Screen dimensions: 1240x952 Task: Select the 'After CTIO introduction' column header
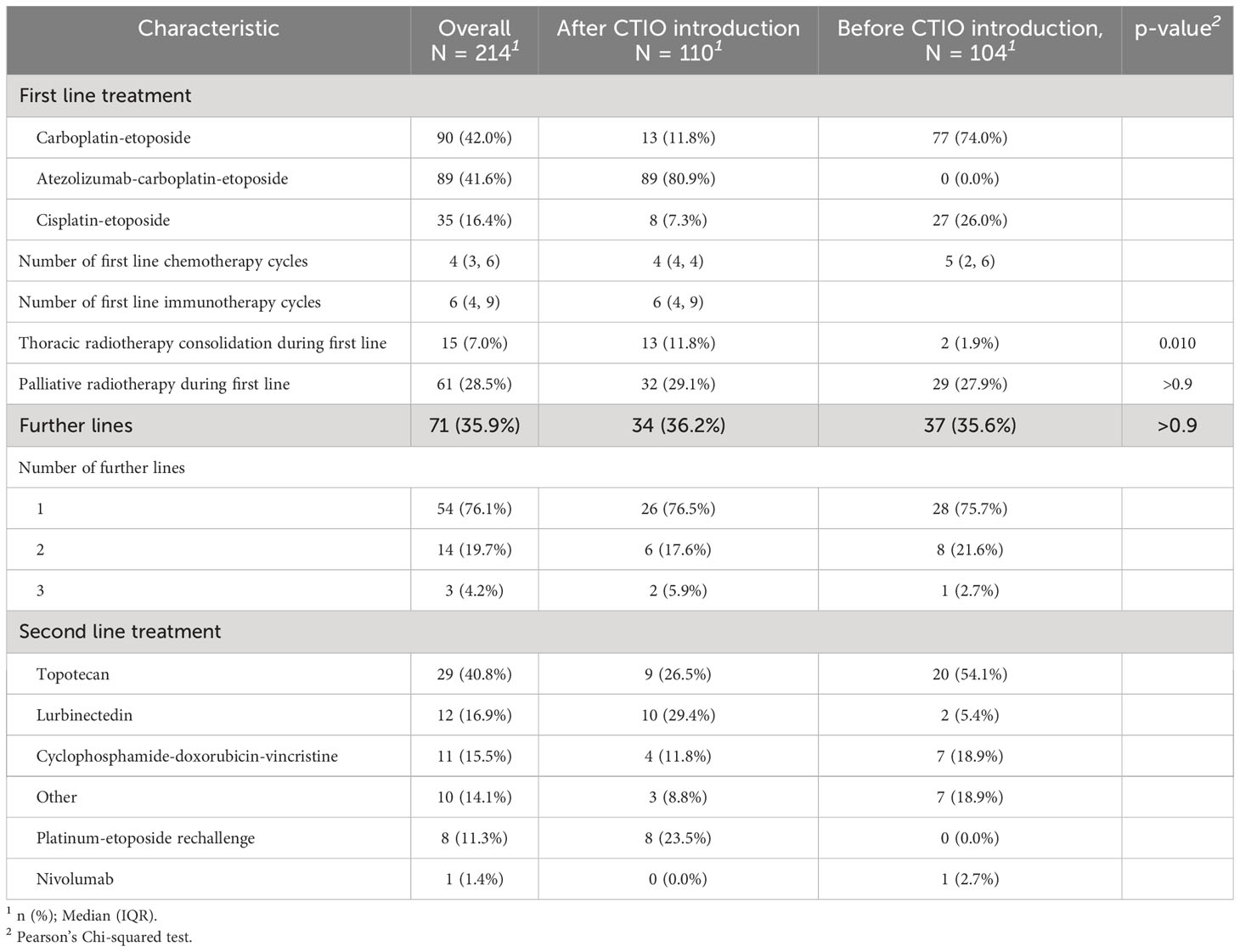point(678,40)
